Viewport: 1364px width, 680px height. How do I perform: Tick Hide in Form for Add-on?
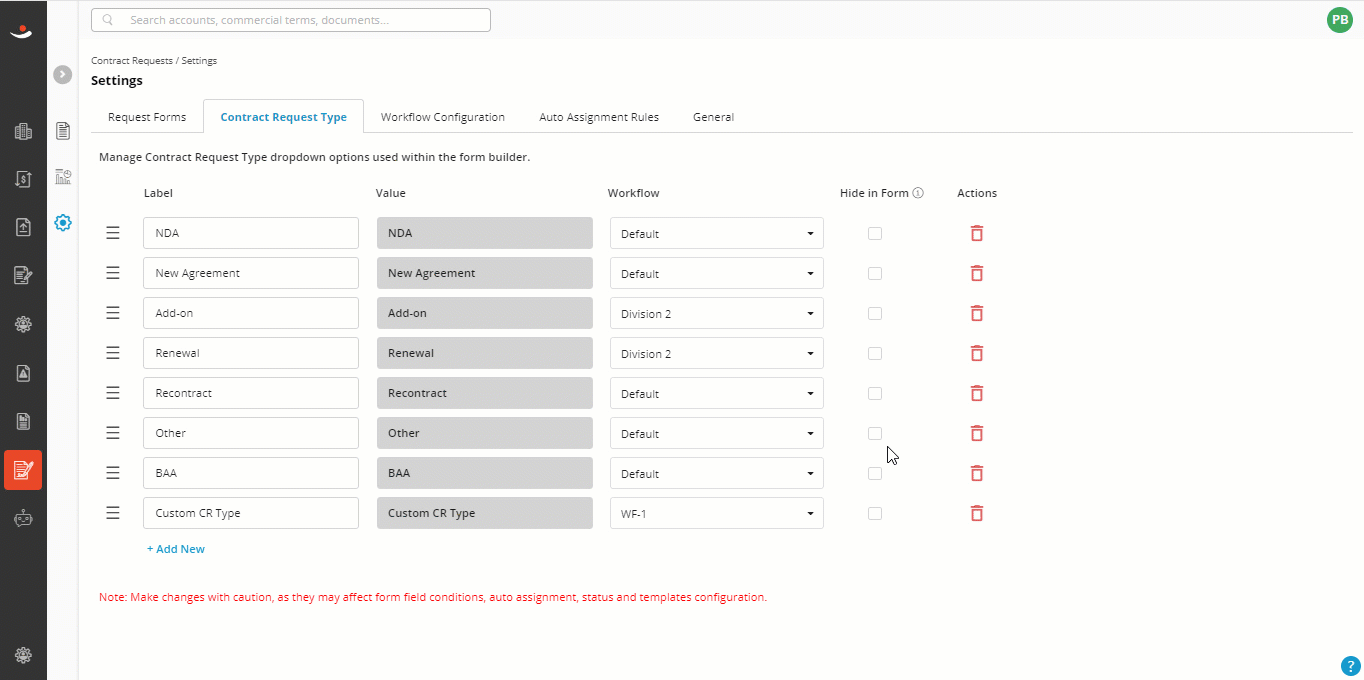point(875,313)
